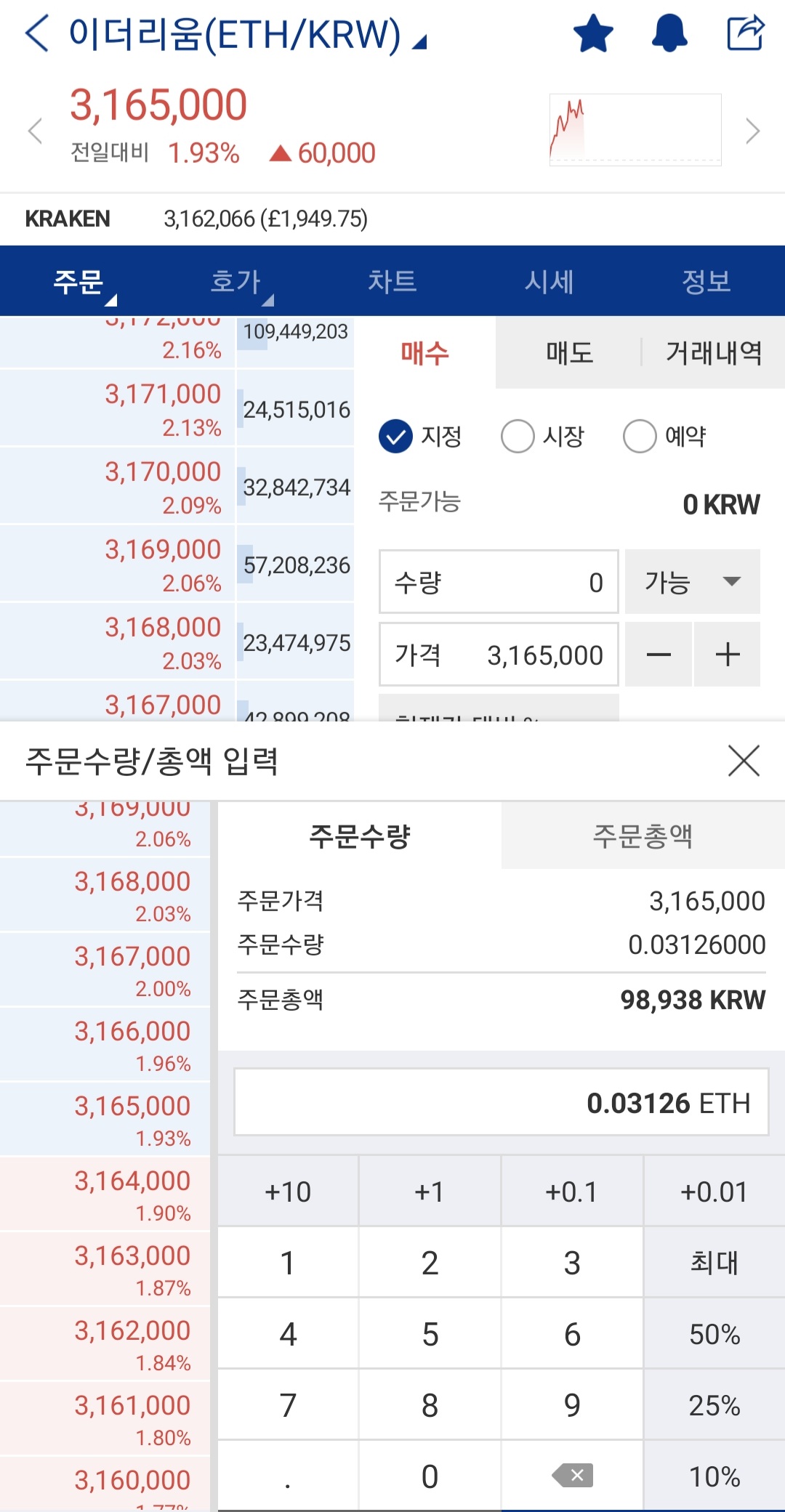Tap keypad digit 7
This screenshot has width=785, height=1512.
click(x=288, y=1405)
